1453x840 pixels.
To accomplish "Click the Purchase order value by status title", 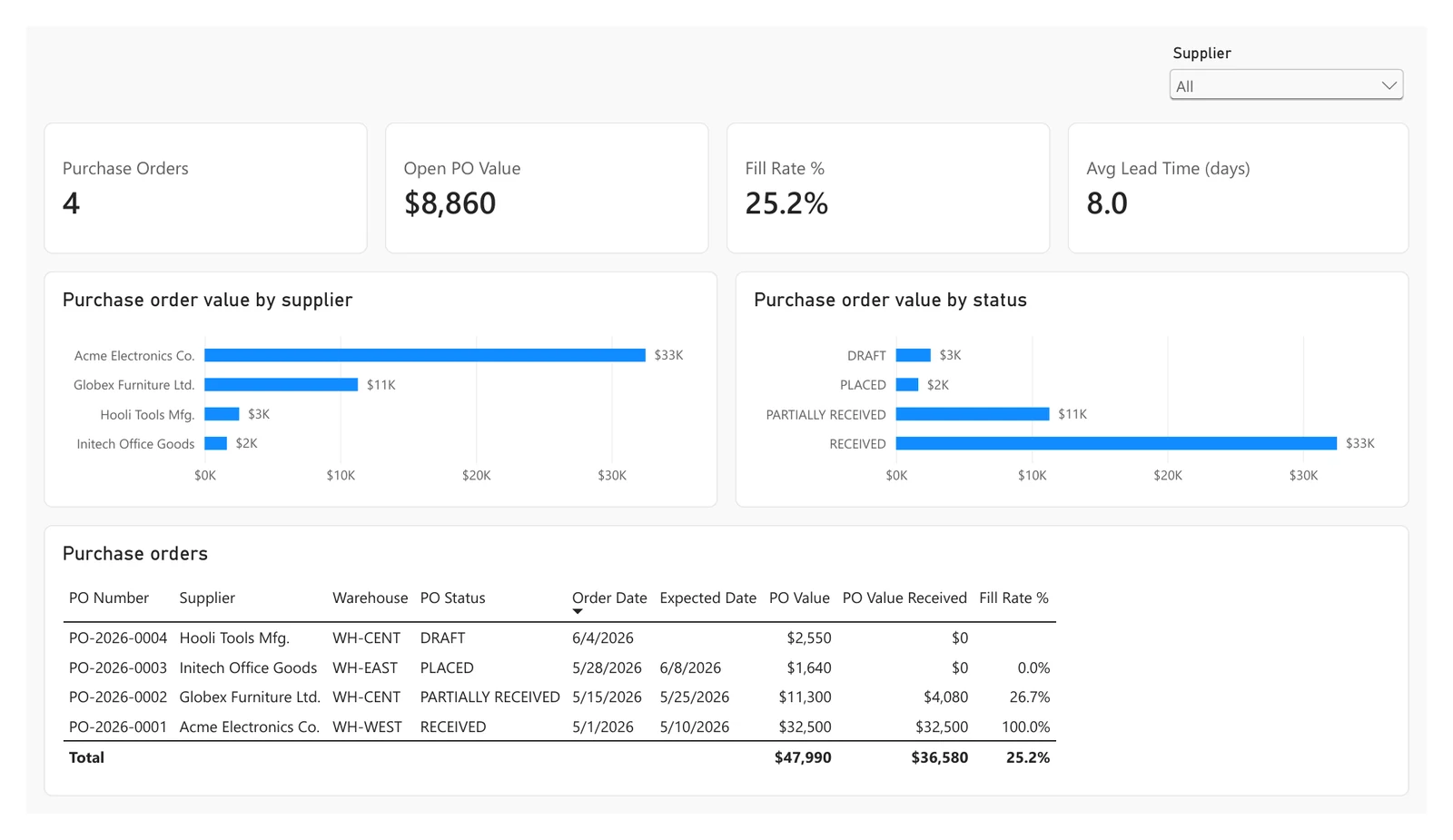I will click(x=890, y=300).
